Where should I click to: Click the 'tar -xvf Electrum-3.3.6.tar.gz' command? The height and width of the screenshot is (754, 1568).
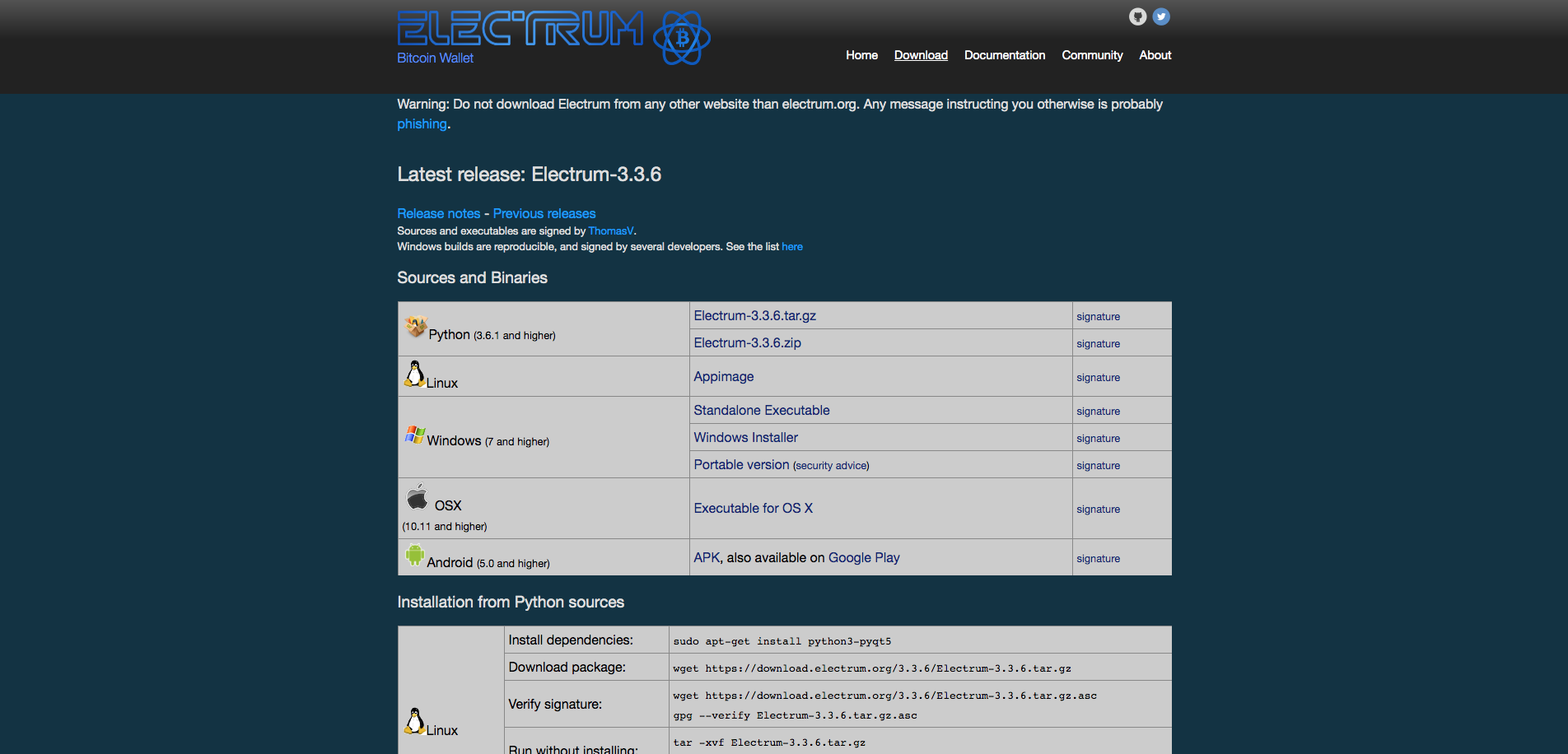click(769, 743)
